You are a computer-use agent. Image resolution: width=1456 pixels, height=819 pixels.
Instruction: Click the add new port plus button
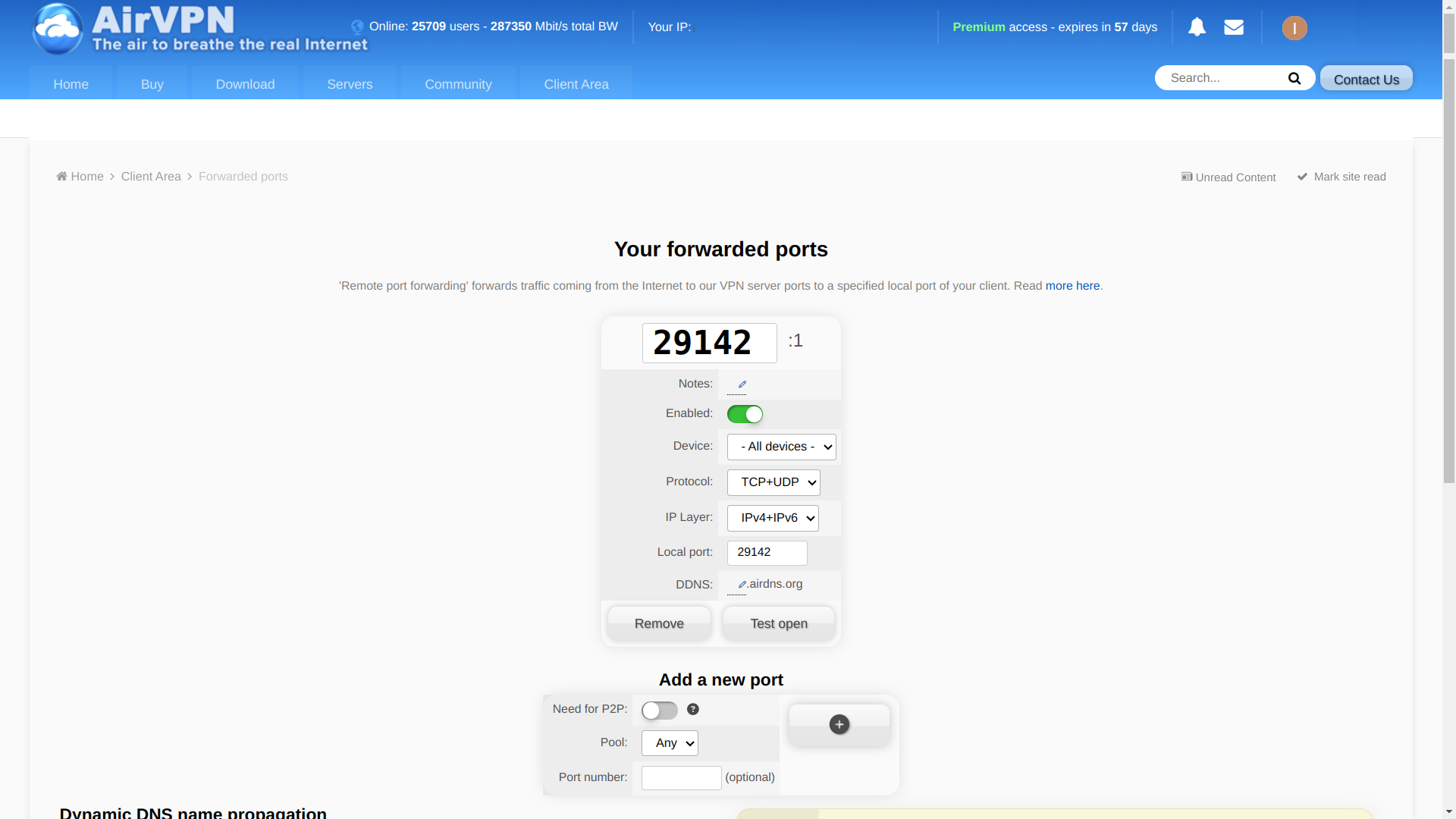pyautogui.click(x=840, y=724)
